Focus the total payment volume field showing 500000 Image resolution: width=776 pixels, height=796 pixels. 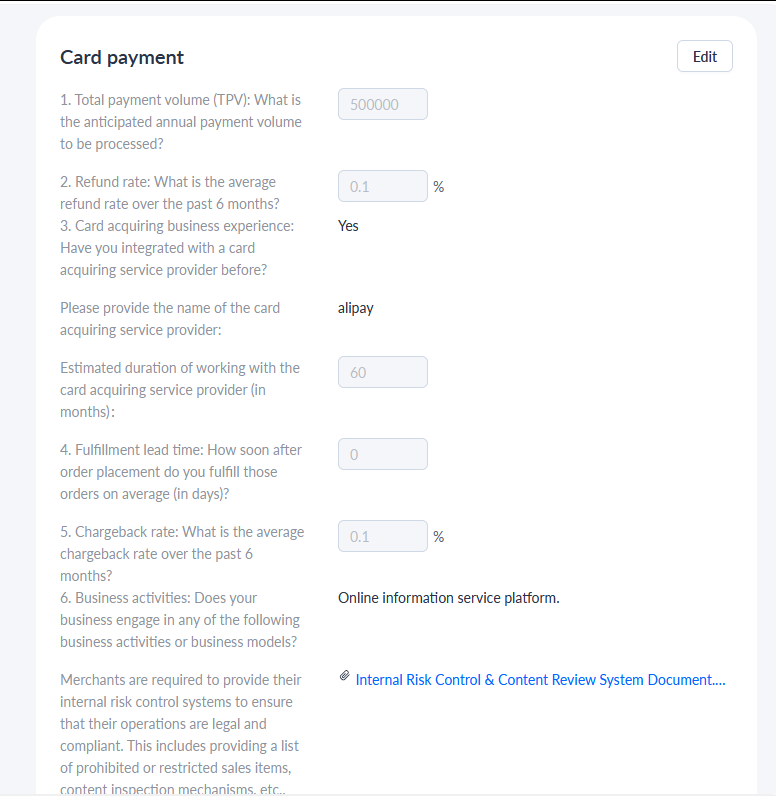coord(383,105)
